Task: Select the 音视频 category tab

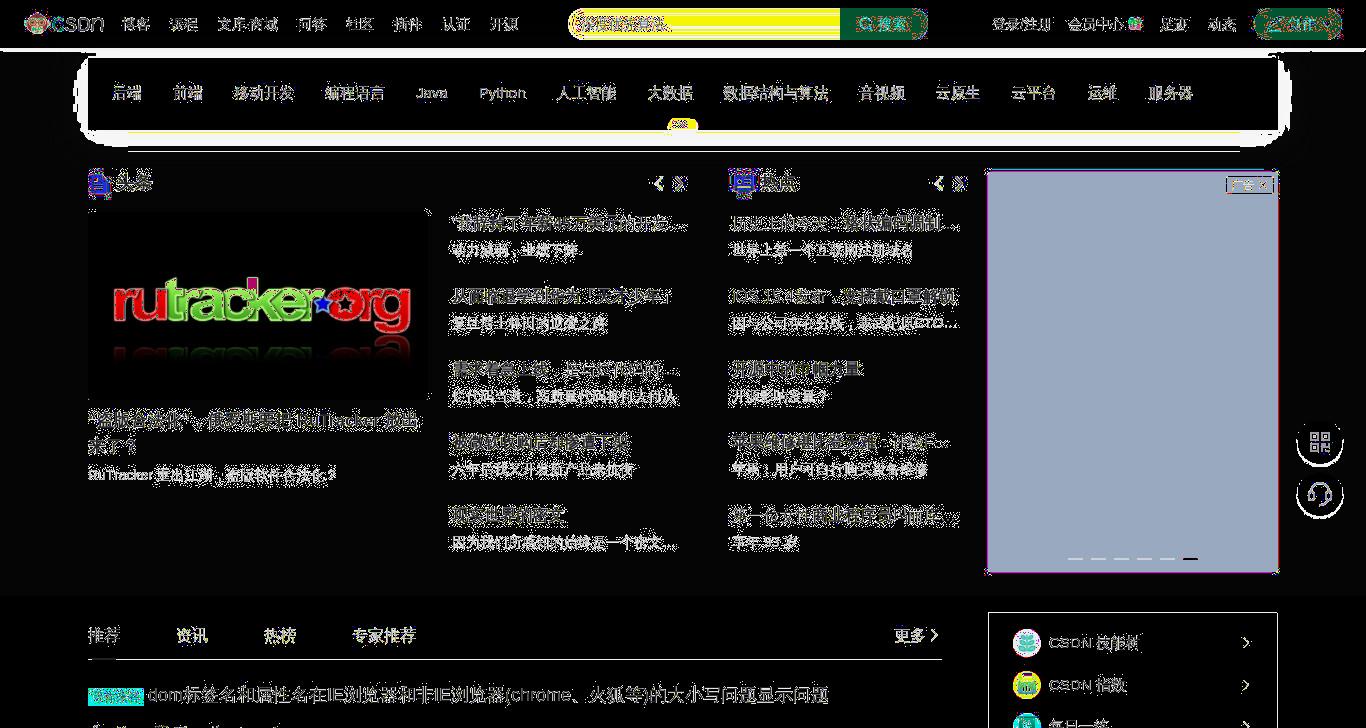Action: click(882, 93)
